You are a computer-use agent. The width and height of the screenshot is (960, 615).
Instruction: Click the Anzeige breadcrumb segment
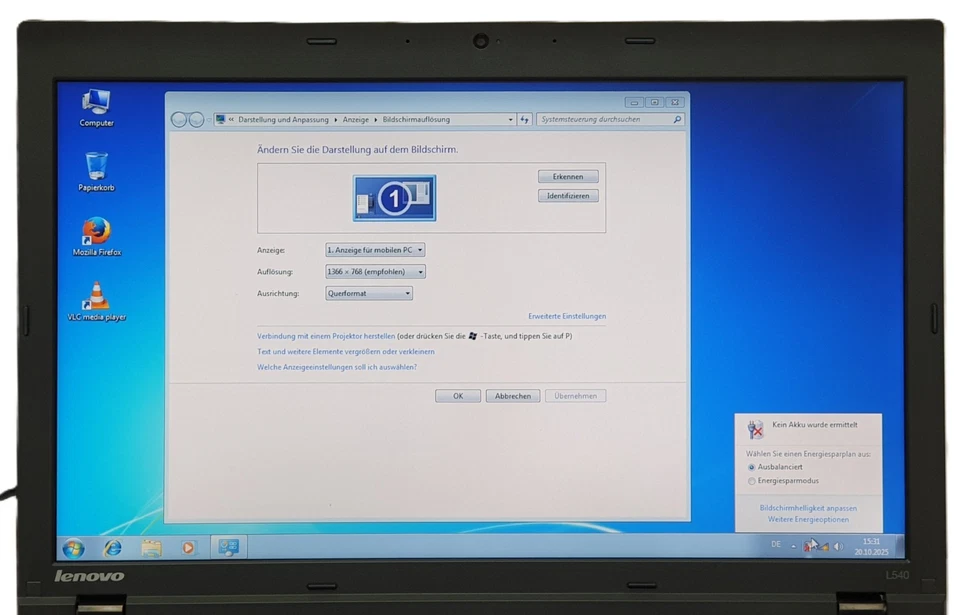(x=356, y=119)
